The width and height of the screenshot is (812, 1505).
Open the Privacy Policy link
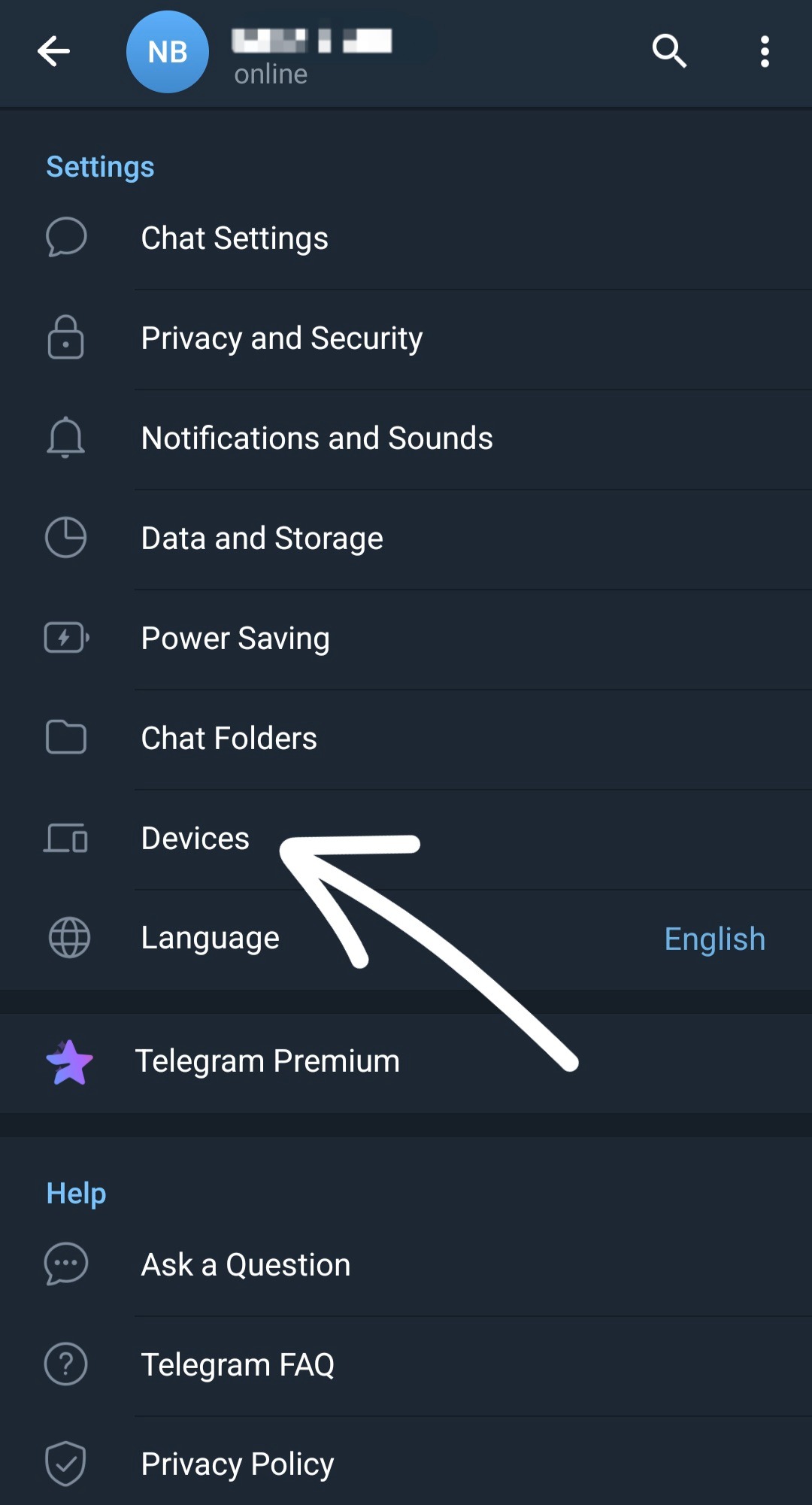[x=238, y=1464]
